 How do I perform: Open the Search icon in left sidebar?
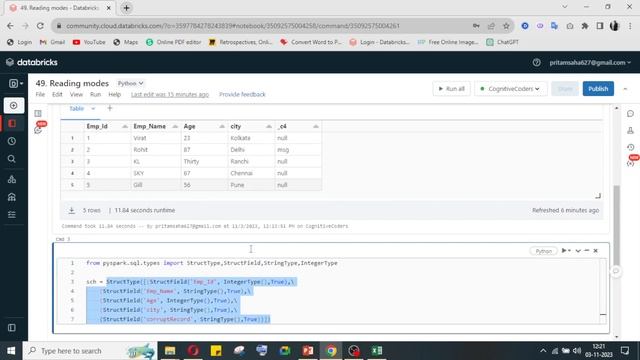pos(12,159)
